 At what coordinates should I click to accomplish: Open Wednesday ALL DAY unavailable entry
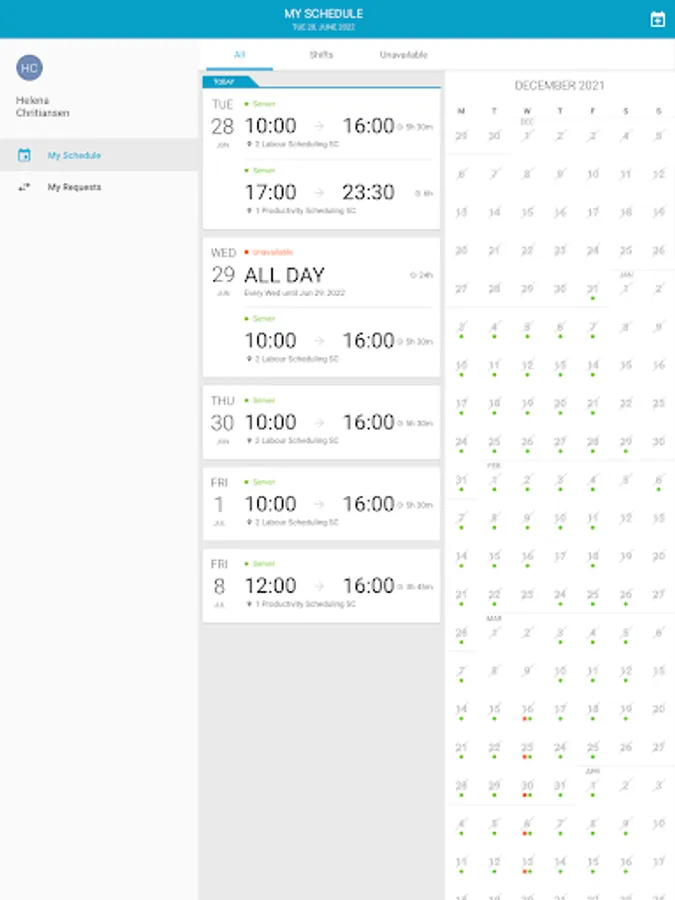point(321,273)
